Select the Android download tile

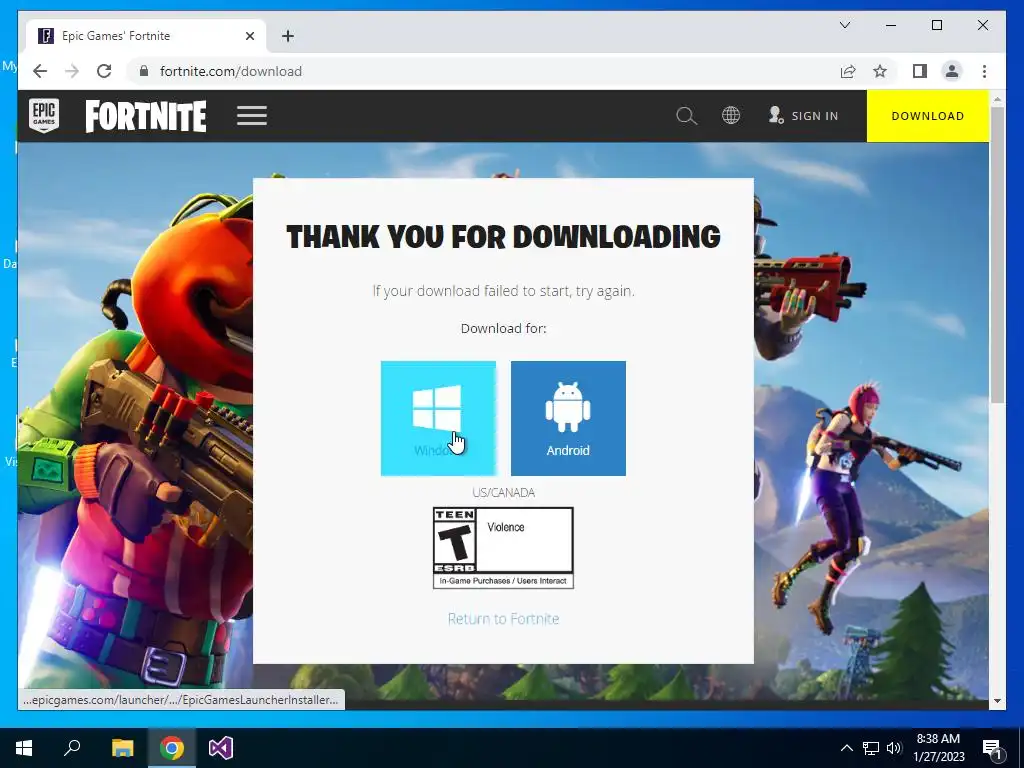568,418
